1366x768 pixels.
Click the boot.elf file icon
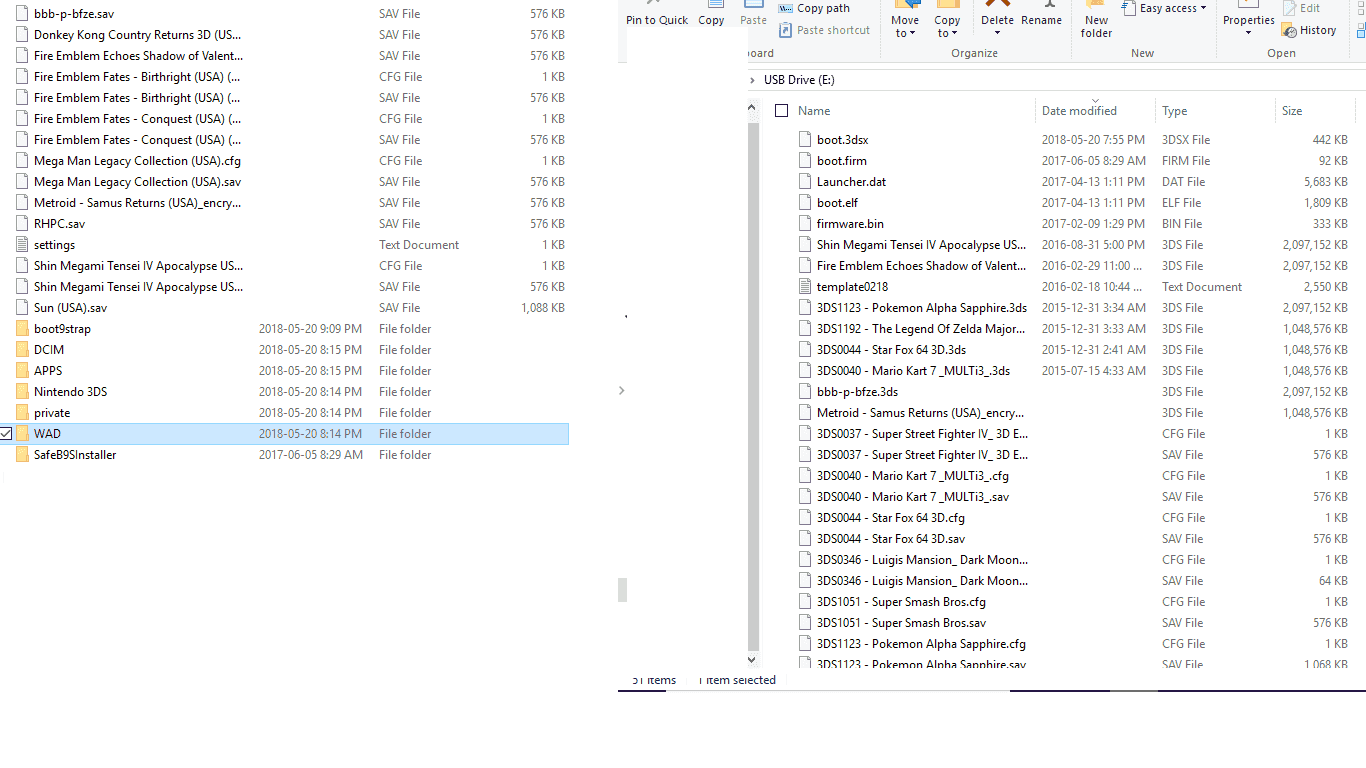click(806, 203)
